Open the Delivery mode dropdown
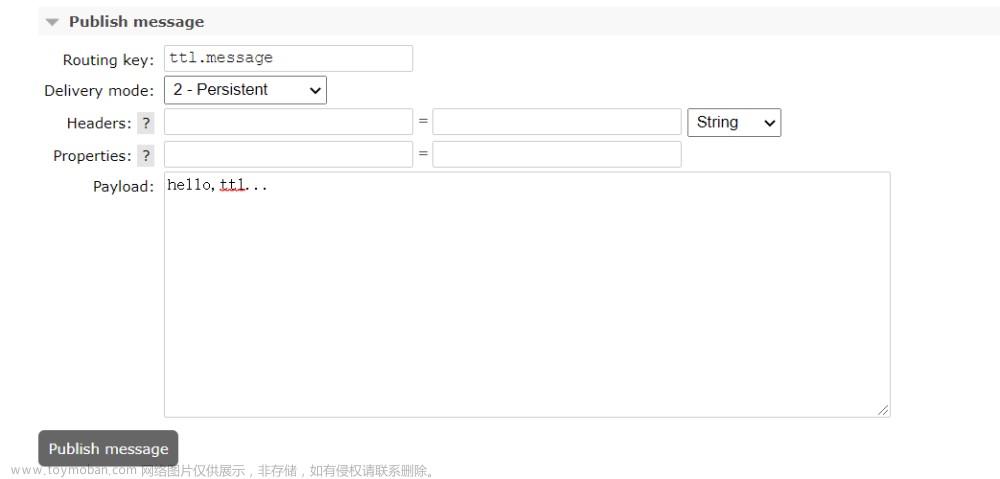Viewport: 1000px width, 479px height. pyautogui.click(x=246, y=90)
